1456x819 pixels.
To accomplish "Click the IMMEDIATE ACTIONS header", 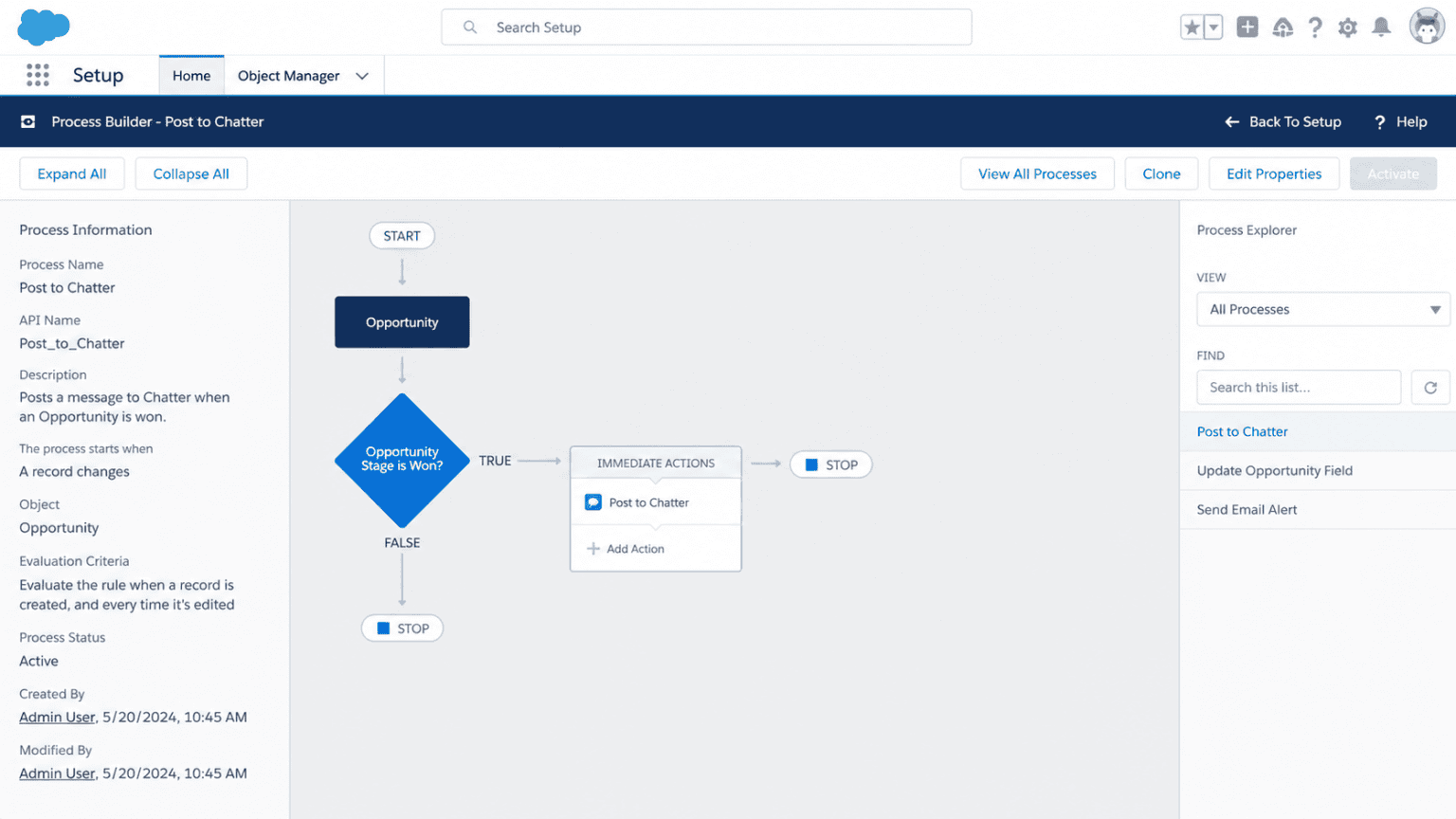I will click(x=656, y=463).
